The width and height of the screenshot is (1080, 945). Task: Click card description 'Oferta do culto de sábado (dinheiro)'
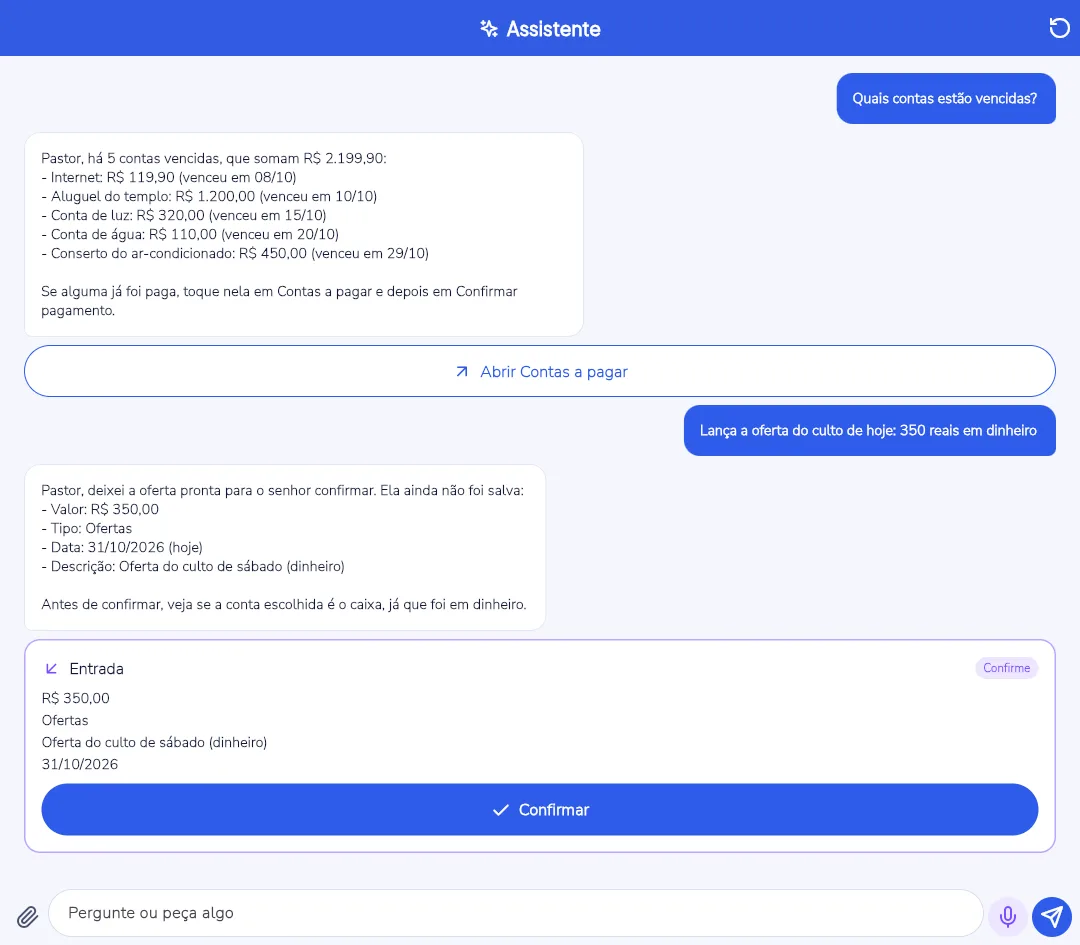click(x=154, y=742)
